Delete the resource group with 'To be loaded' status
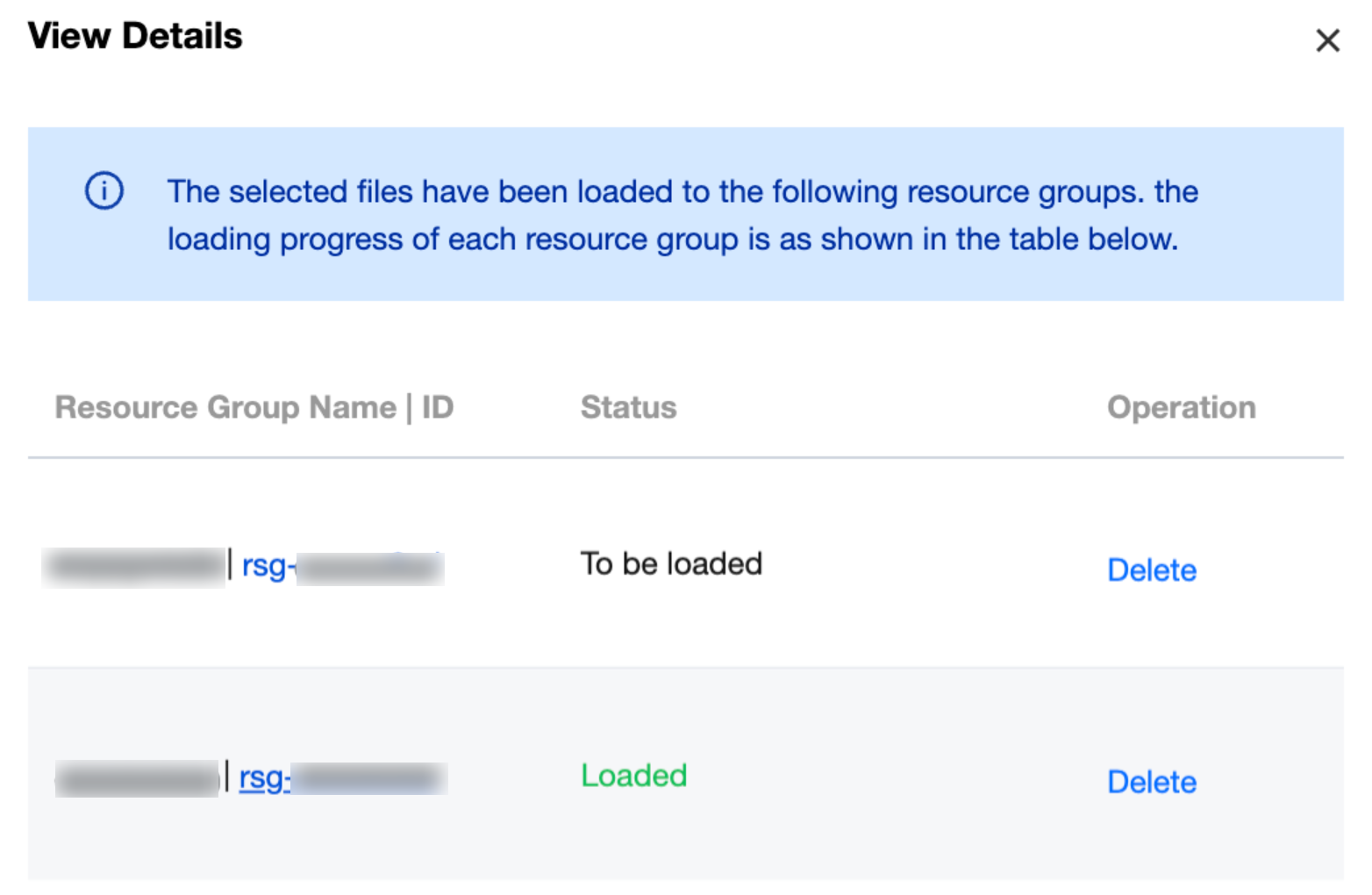This screenshot has height=895, width=1372. pyautogui.click(x=1151, y=570)
